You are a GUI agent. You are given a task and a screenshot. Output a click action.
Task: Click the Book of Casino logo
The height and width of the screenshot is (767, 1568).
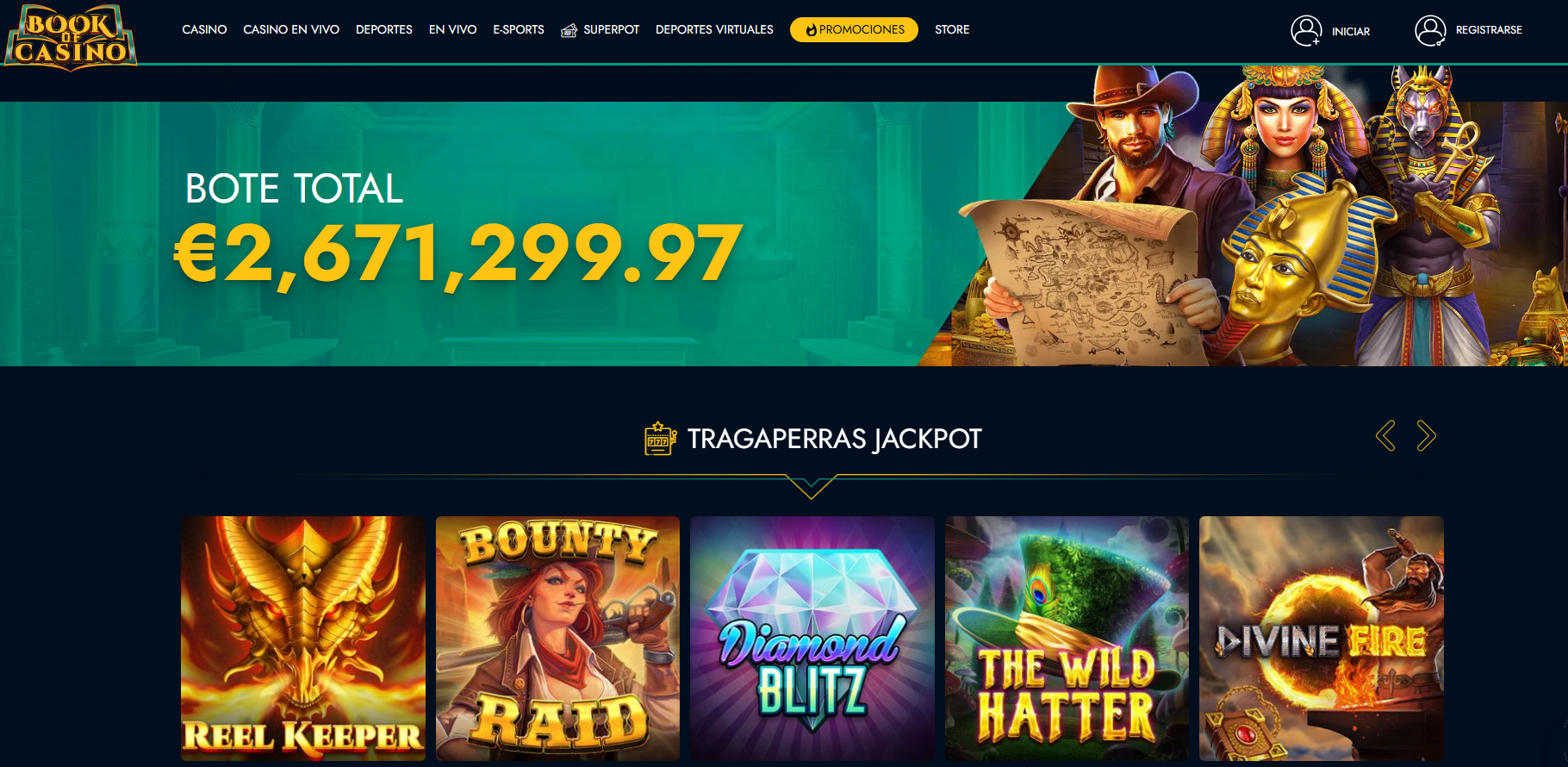[71, 37]
